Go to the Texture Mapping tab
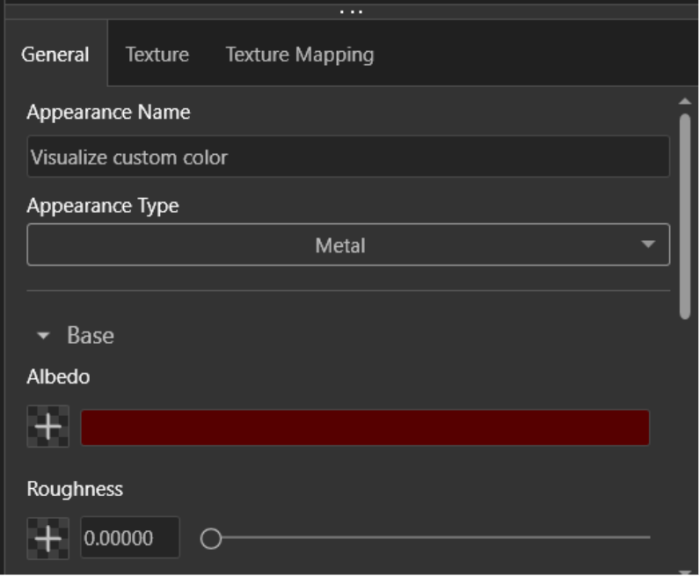The width and height of the screenshot is (700, 576). (299, 54)
